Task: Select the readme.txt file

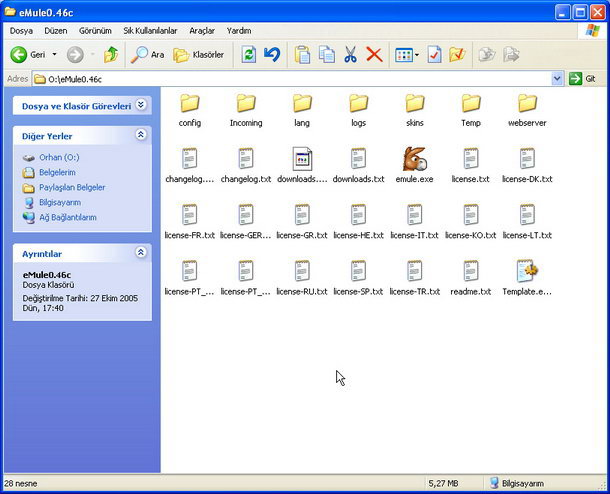Action: pos(471,278)
